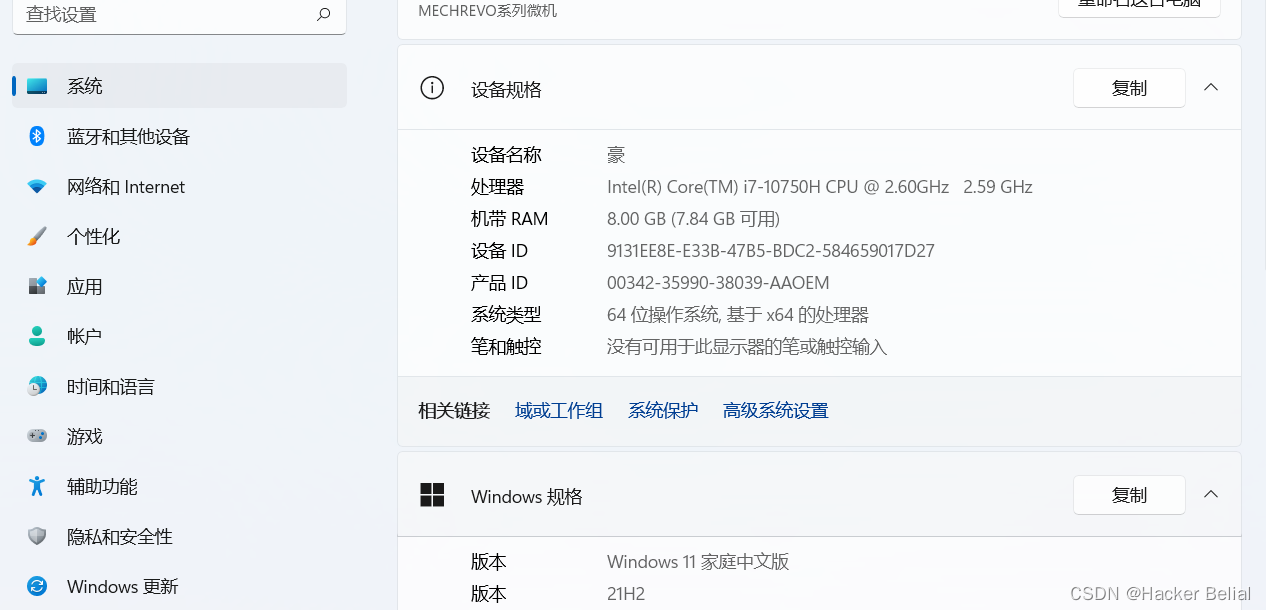Open Windows 更新 page

click(180, 586)
